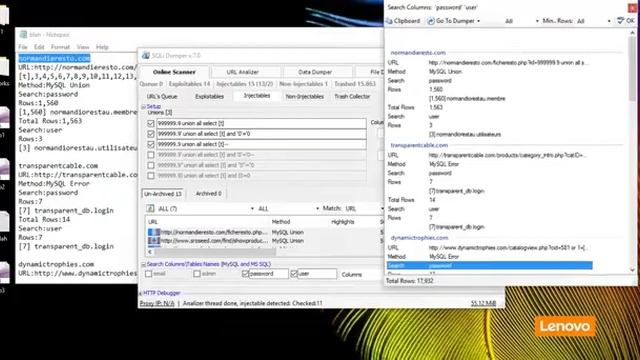Select the Un-Archived 13 tab
The height and width of the screenshot is (360, 640).
pyautogui.click(x=163, y=193)
